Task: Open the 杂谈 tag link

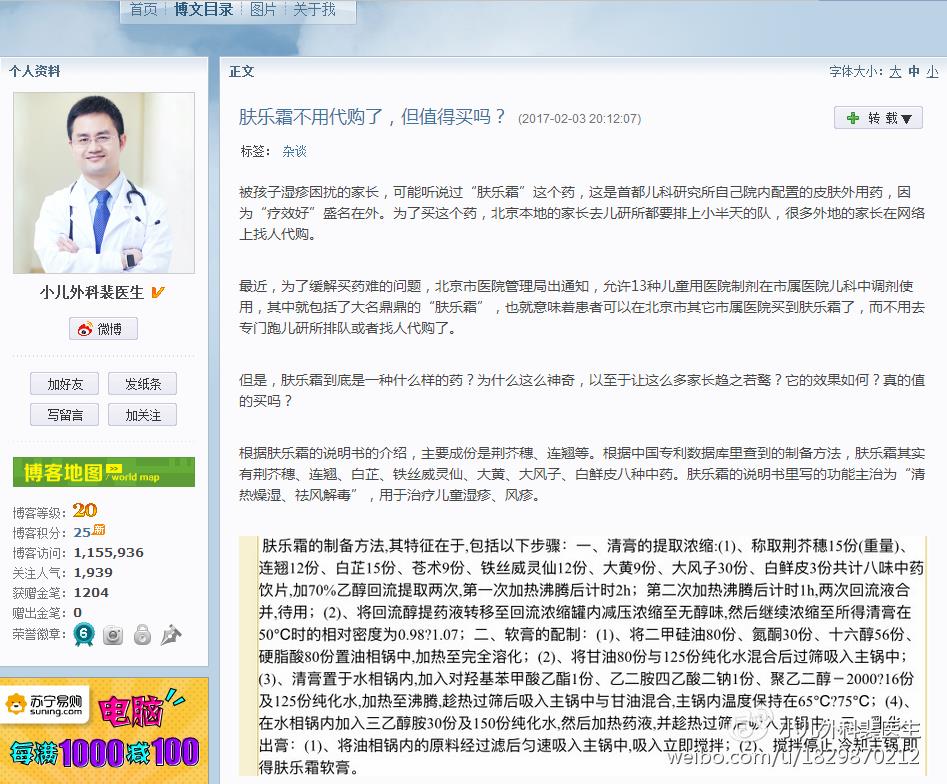Action: 294,150
